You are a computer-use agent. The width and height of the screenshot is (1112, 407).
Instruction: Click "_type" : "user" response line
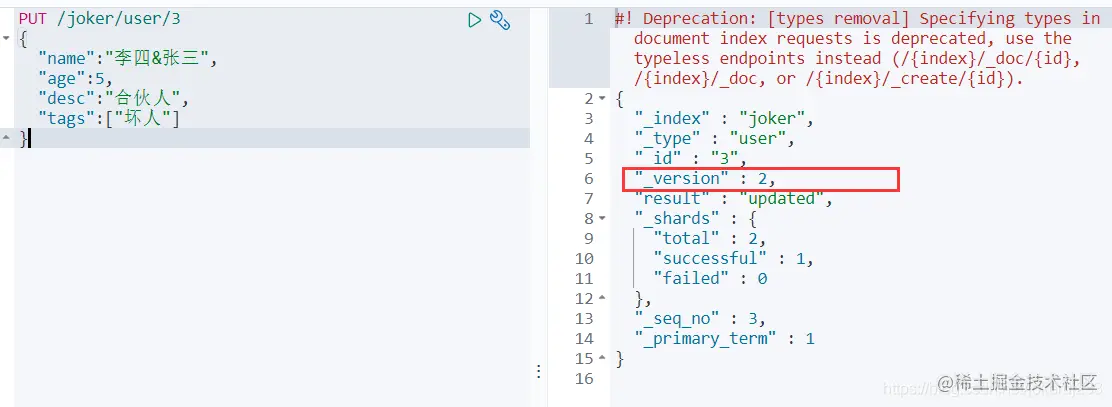[x=715, y=138]
